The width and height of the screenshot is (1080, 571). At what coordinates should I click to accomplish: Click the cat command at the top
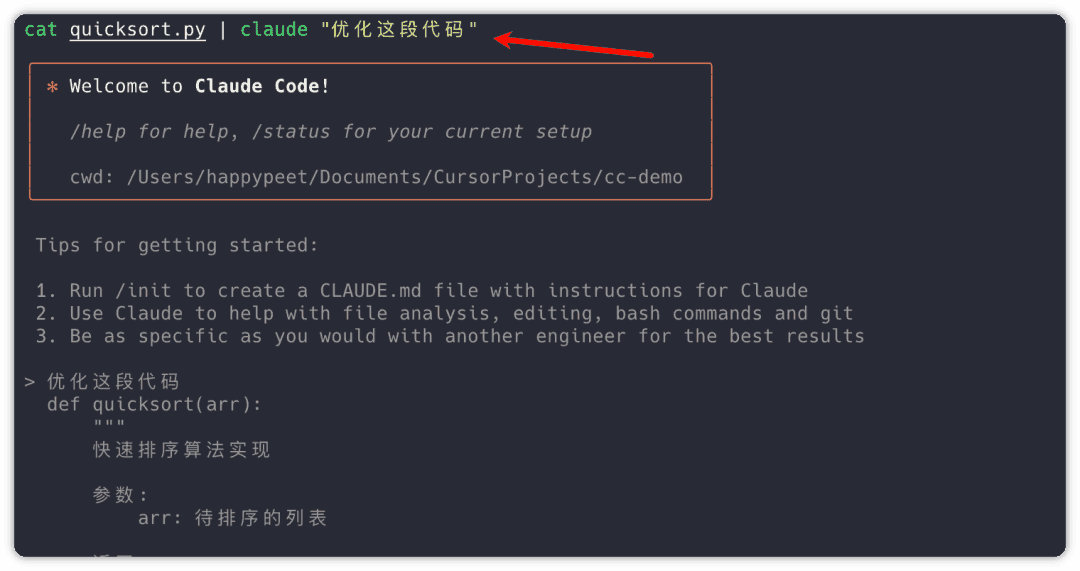41,30
